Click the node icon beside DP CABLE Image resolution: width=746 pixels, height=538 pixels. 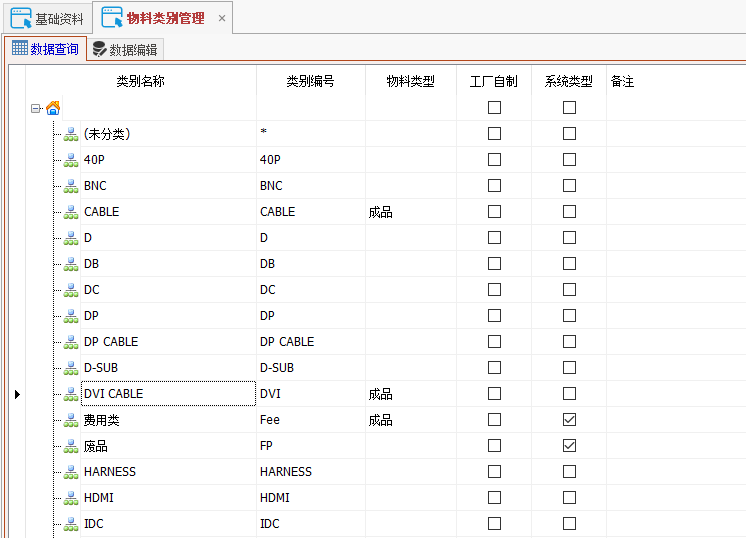(x=71, y=342)
